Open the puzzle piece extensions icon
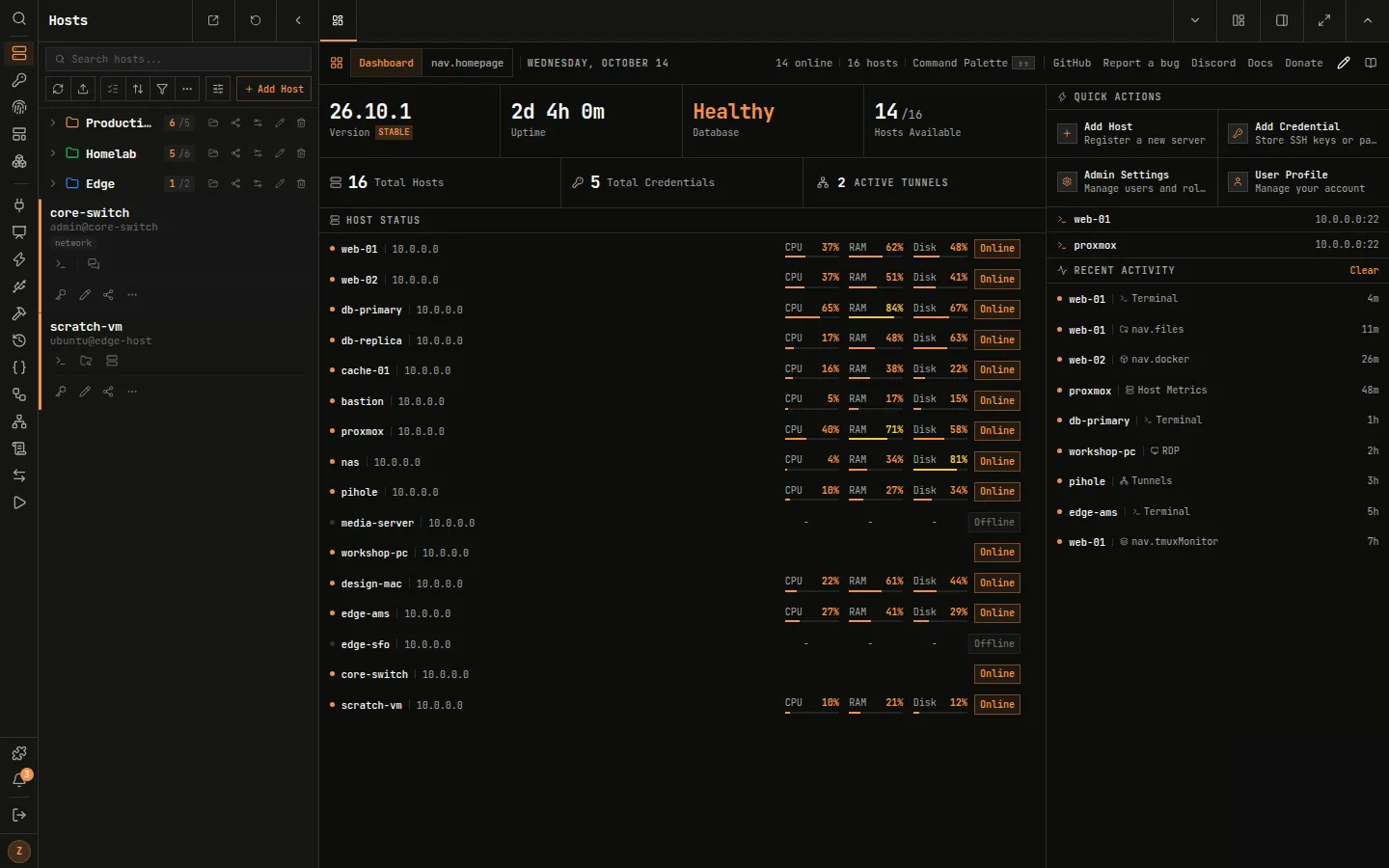1389x868 pixels. click(x=18, y=753)
